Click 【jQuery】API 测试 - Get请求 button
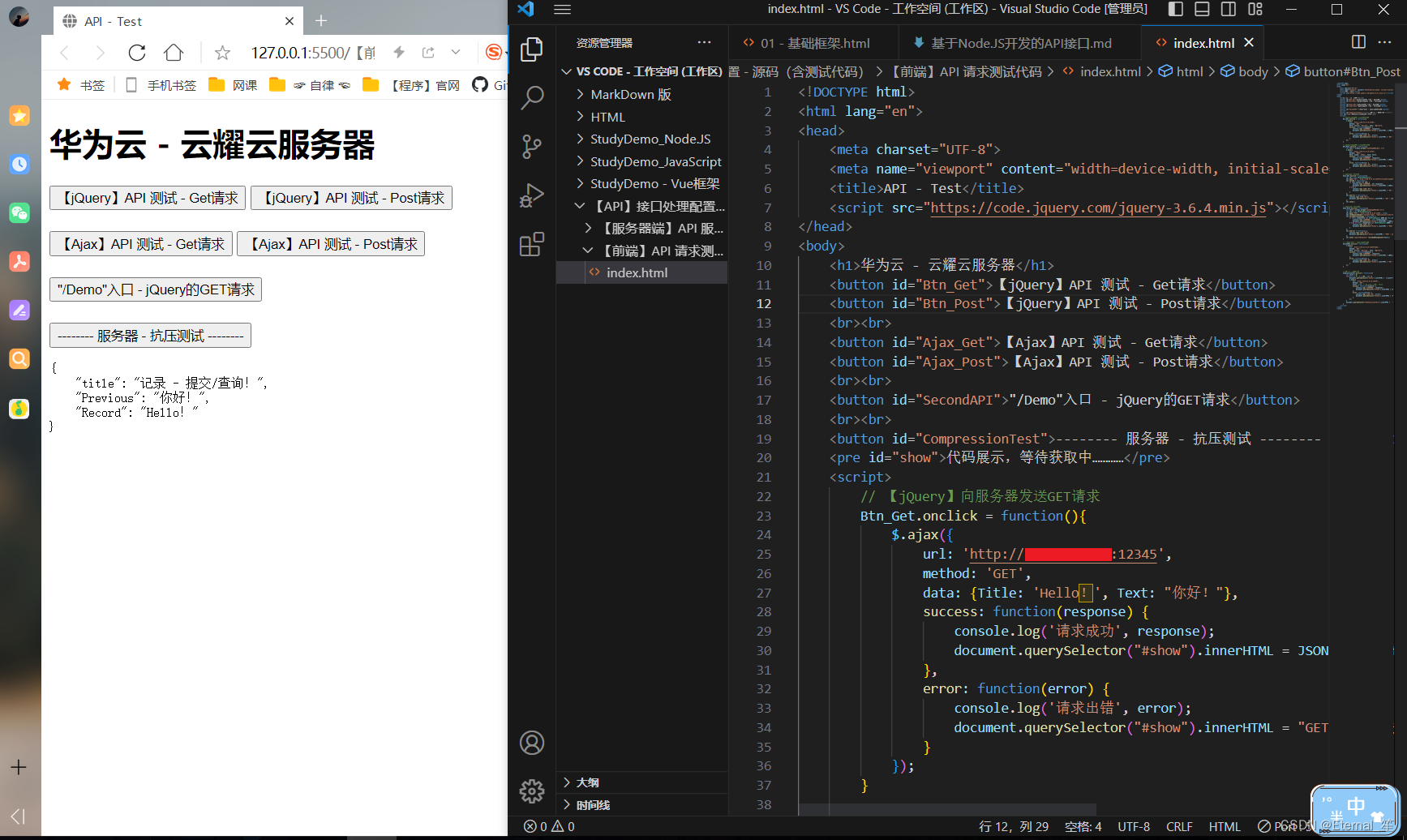Viewport: 1407px width, 840px height. [148, 198]
